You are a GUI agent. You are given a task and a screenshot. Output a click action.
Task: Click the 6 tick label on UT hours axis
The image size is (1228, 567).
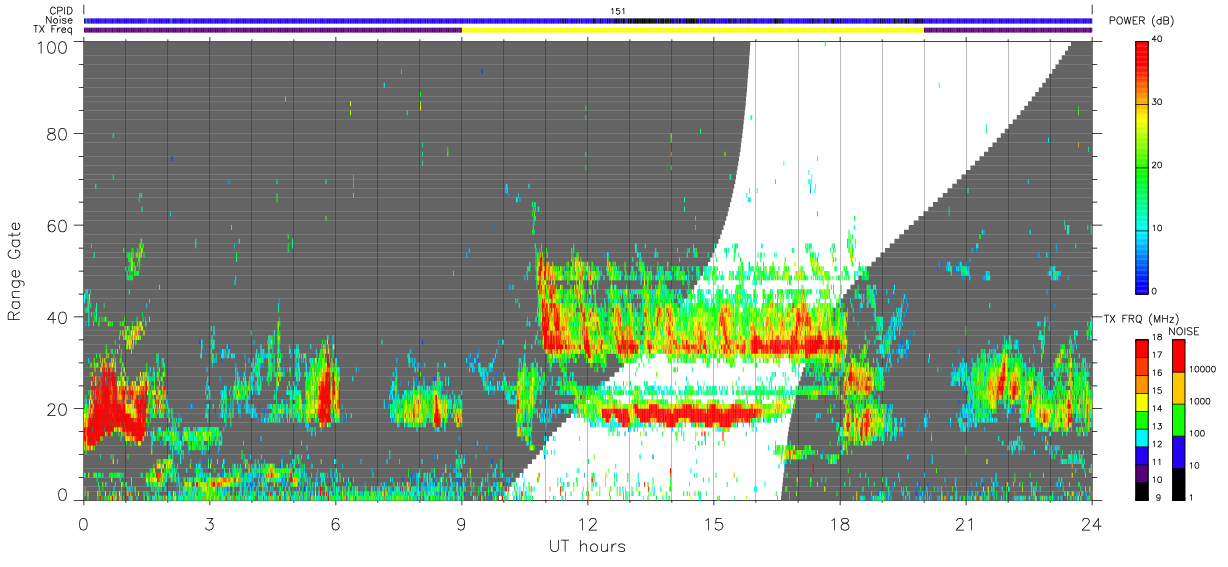click(335, 524)
